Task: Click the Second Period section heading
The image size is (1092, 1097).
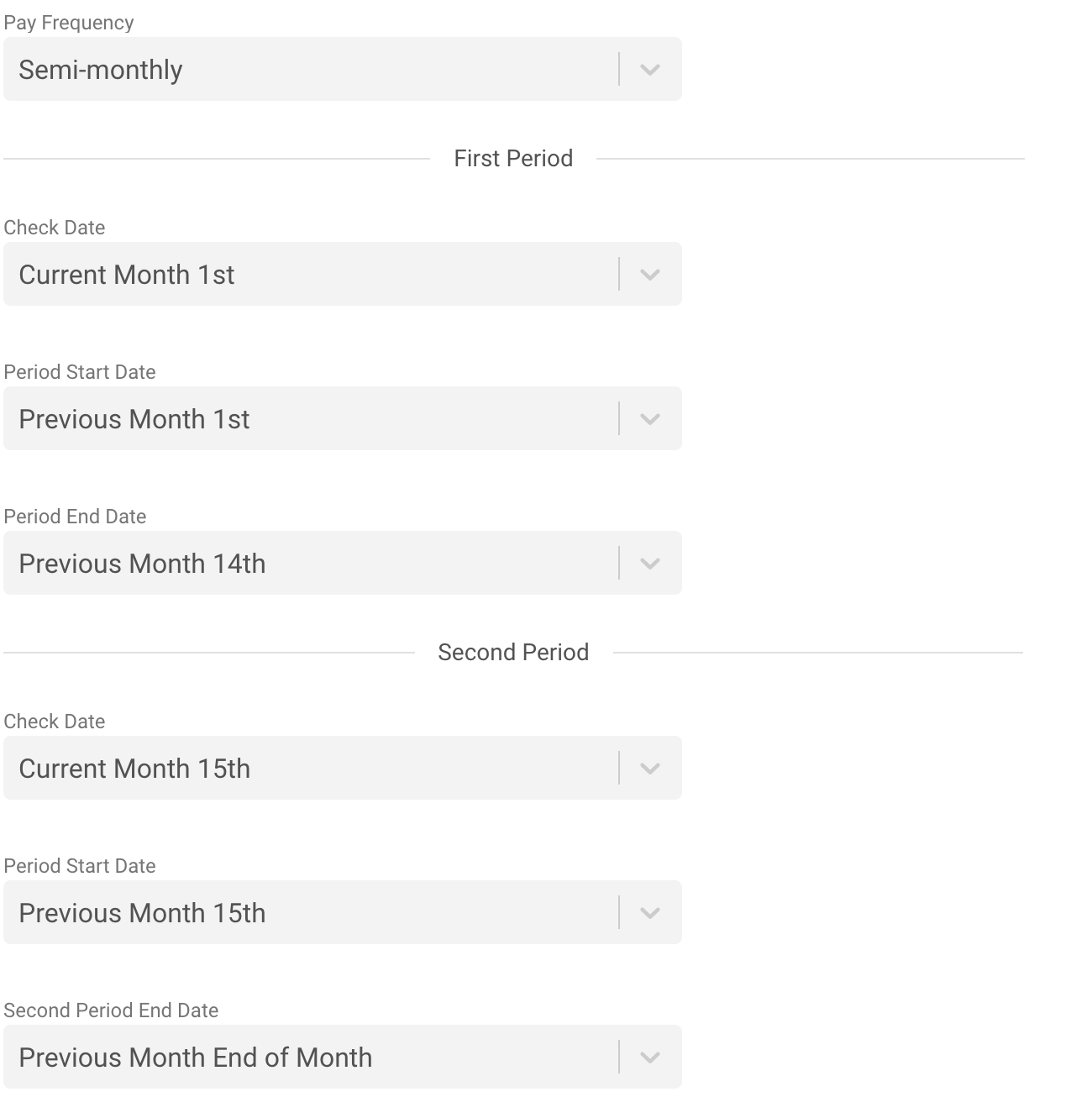Action: pyautogui.click(x=513, y=653)
